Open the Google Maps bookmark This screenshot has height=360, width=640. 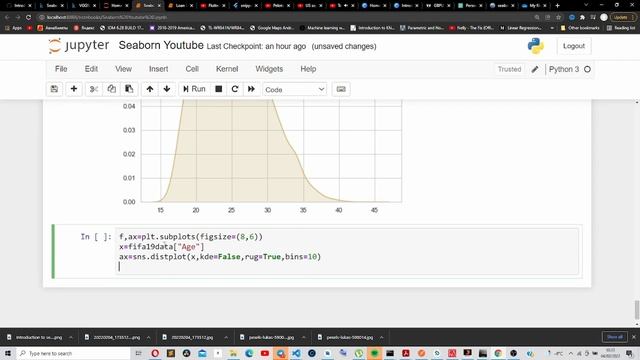(x=272, y=28)
